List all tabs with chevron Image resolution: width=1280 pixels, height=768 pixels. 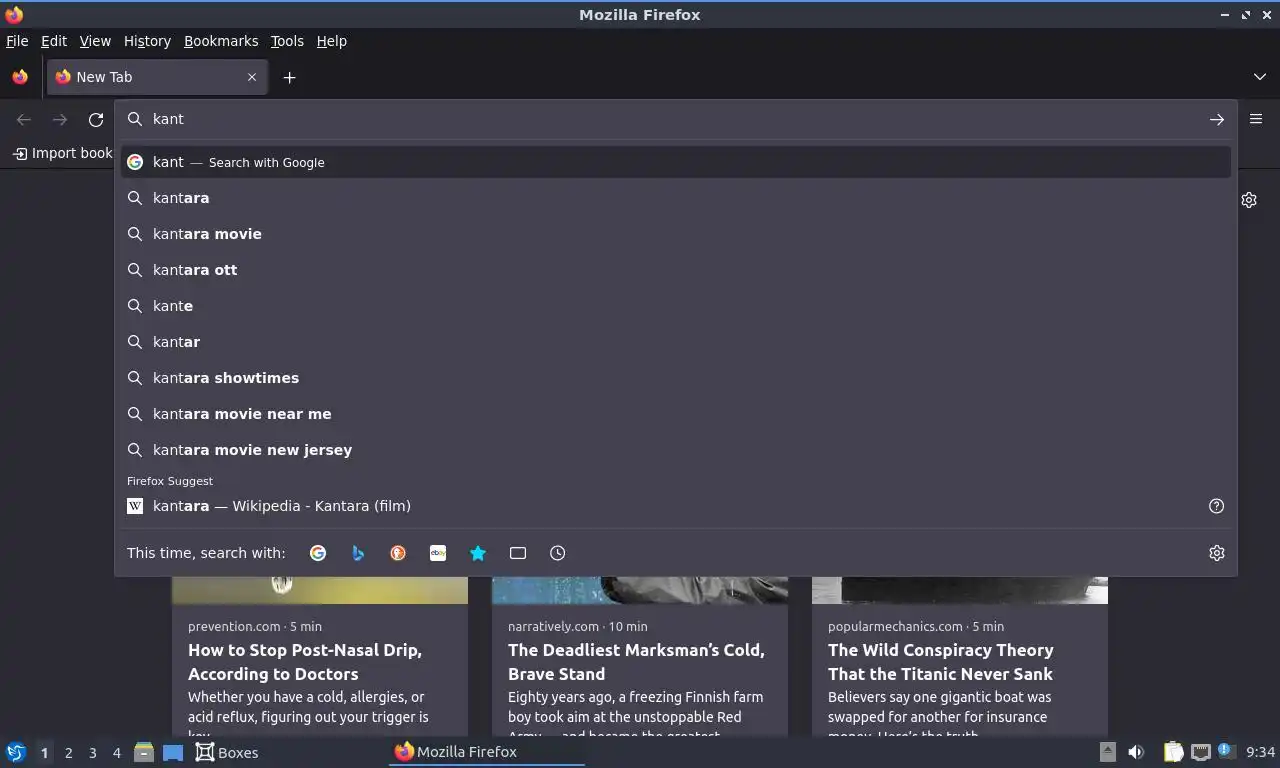coord(1259,77)
